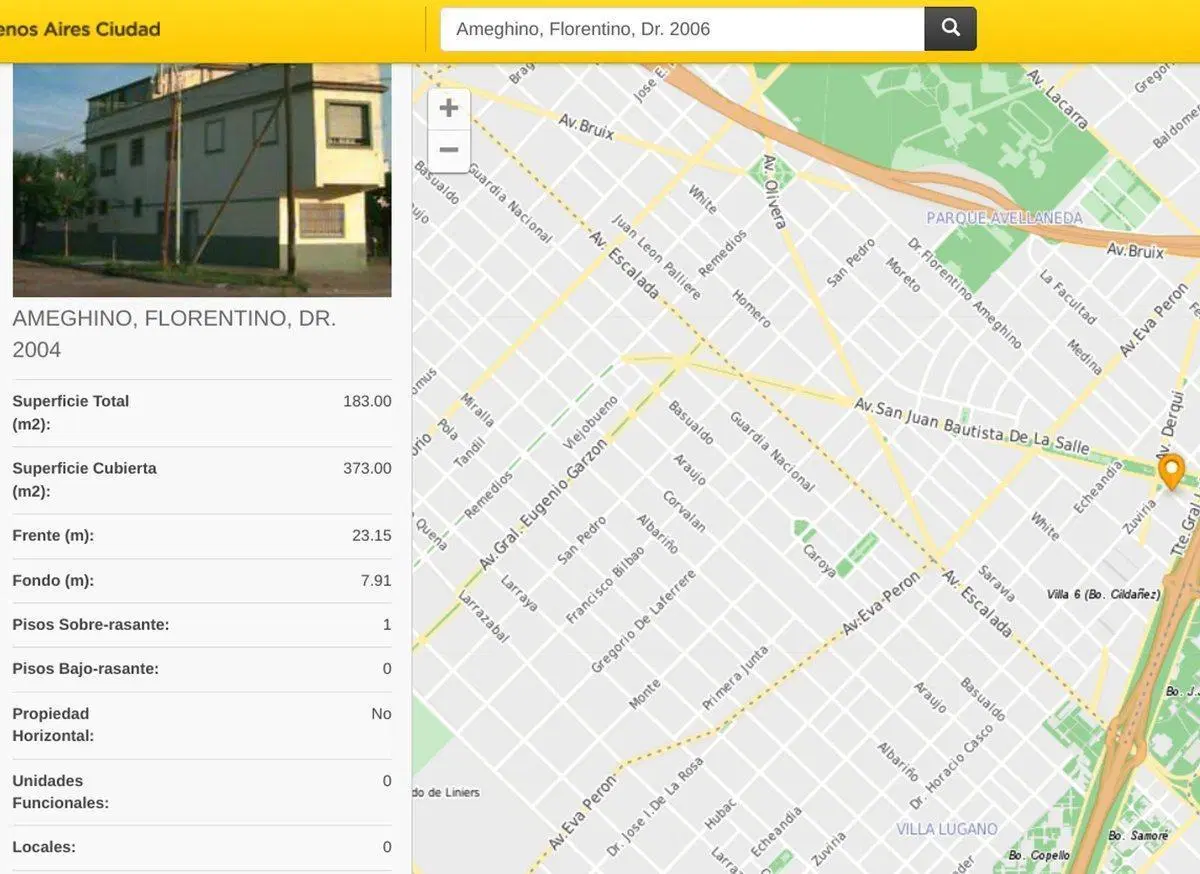Screen dimensions: 1200x874
Task: Click the VILLA LUGANO map label
Action: point(946,829)
